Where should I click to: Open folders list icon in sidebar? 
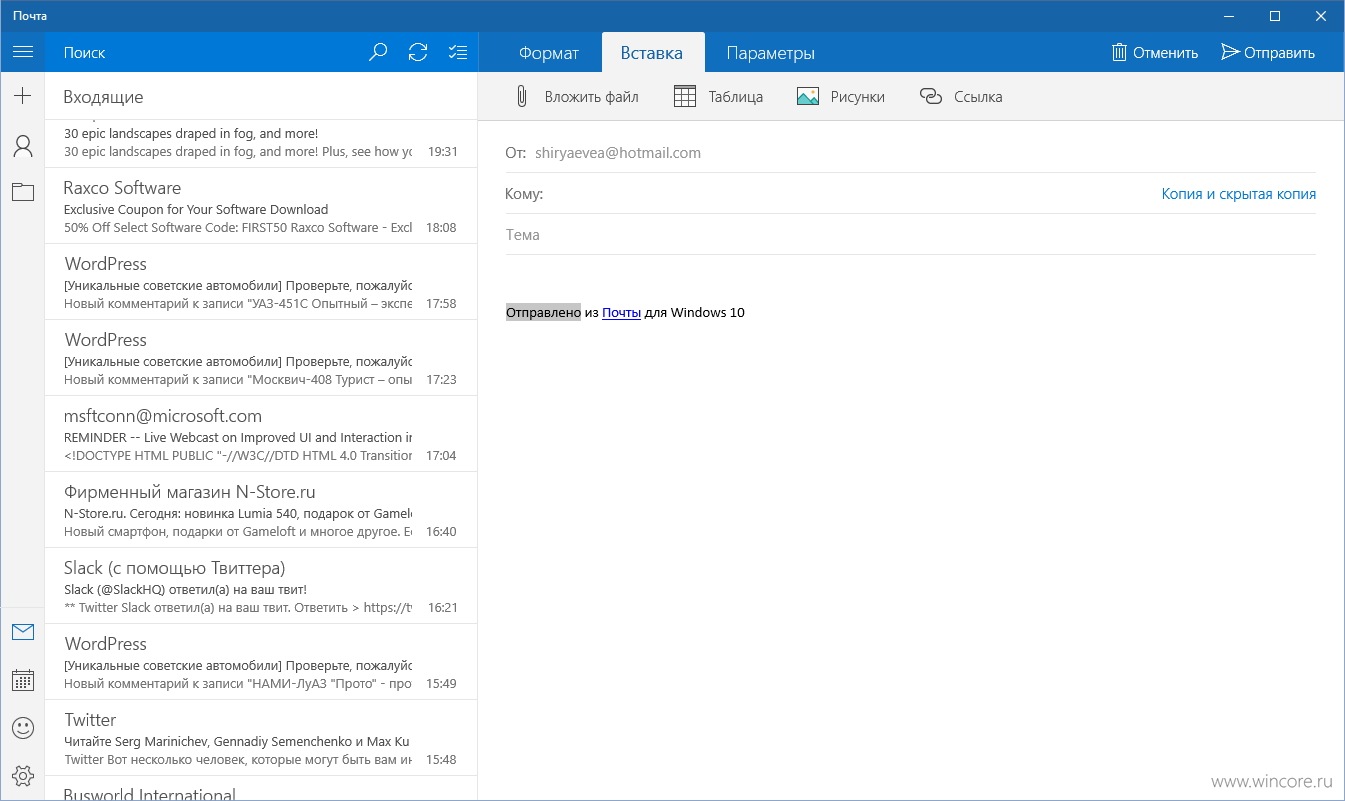coord(23,192)
